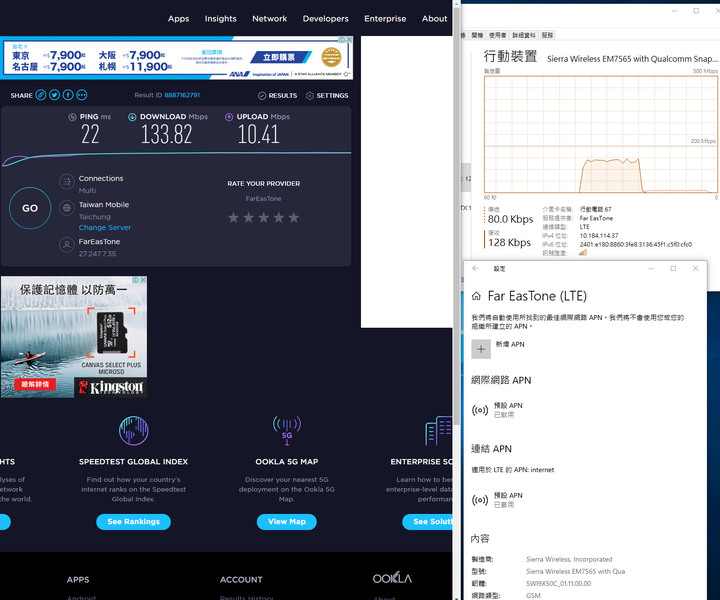The width and height of the screenshot is (720, 600).
Task: Open the Network menu
Action: 270,18
